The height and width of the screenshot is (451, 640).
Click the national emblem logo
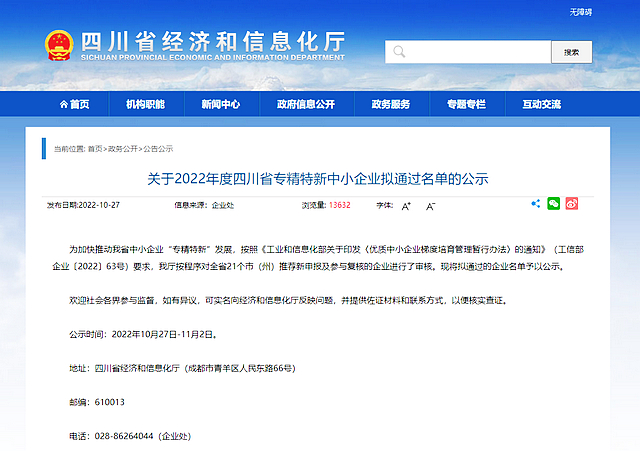pyautogui.click(x=59, y=45)
